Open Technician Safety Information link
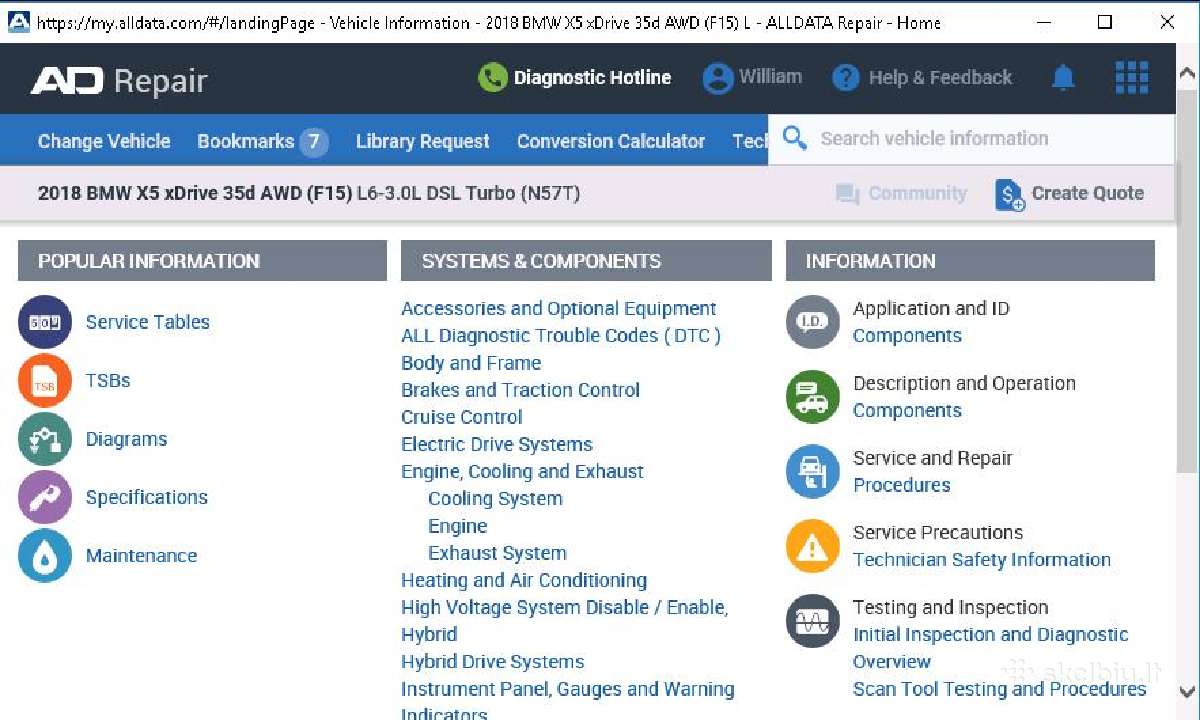The image size is (1200, 720). (x=982, y=559)
